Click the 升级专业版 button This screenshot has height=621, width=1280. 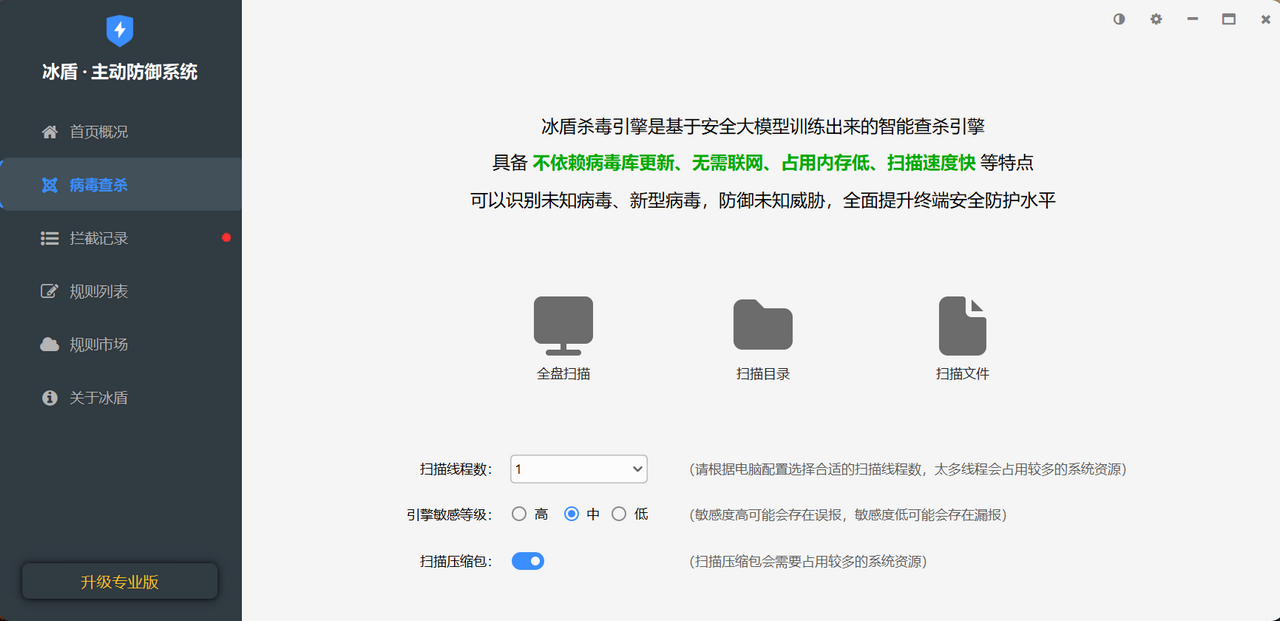click(120, 582)
